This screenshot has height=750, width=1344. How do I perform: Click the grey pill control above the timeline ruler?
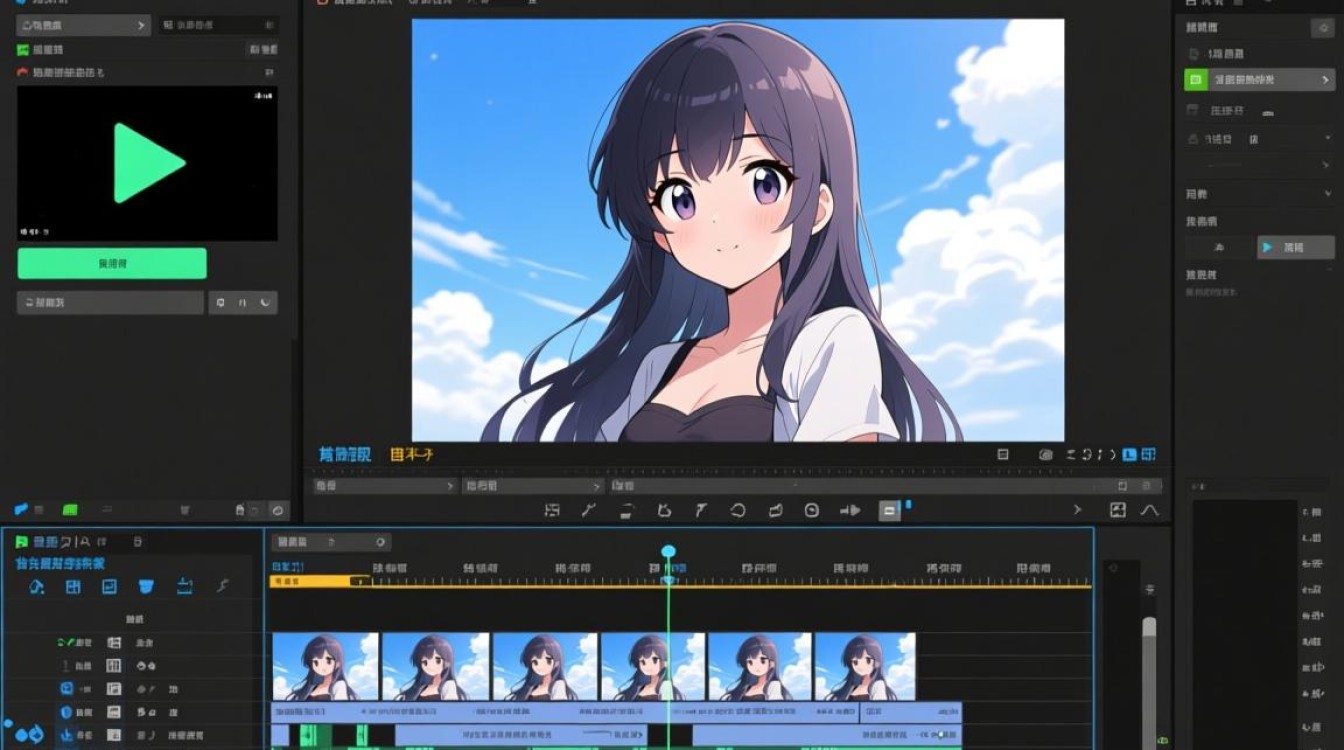point(331,542)
